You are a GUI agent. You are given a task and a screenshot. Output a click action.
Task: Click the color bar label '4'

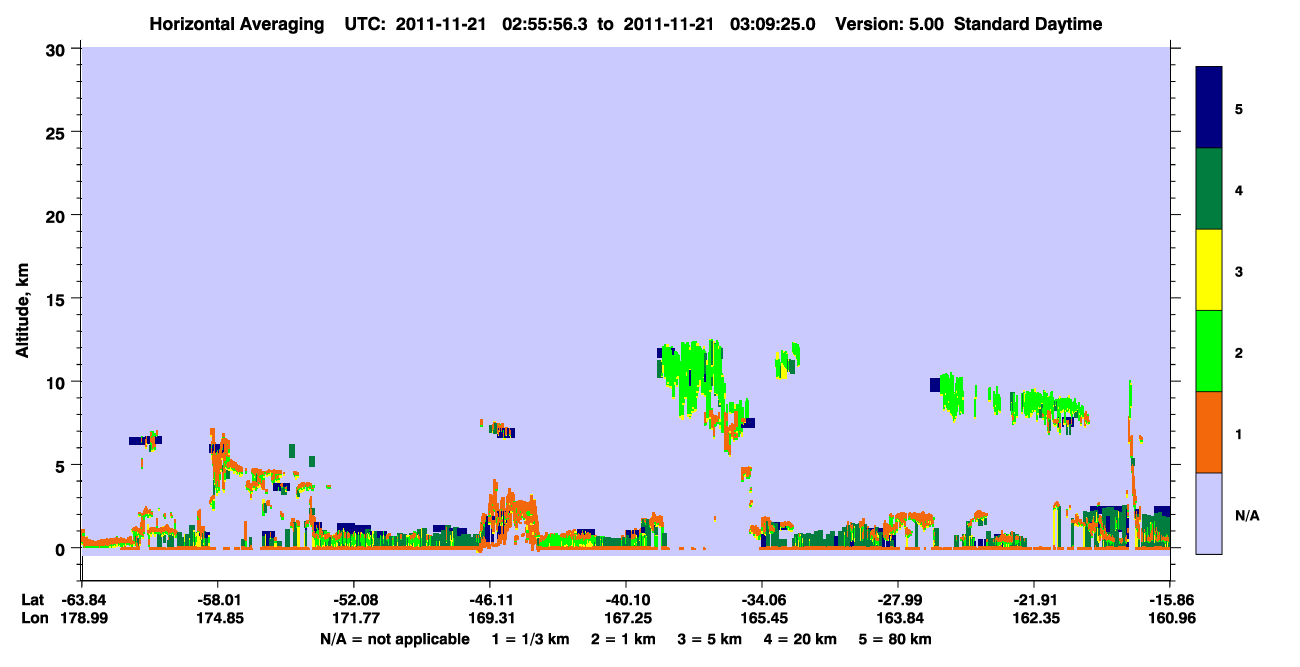(1239, 189)
